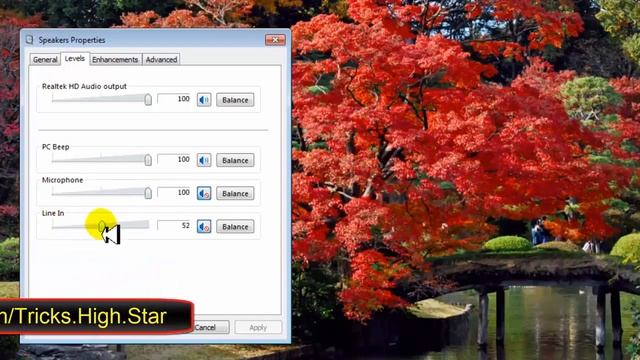Select the Levels tab

pyautogui.click(x=75, y=59)
